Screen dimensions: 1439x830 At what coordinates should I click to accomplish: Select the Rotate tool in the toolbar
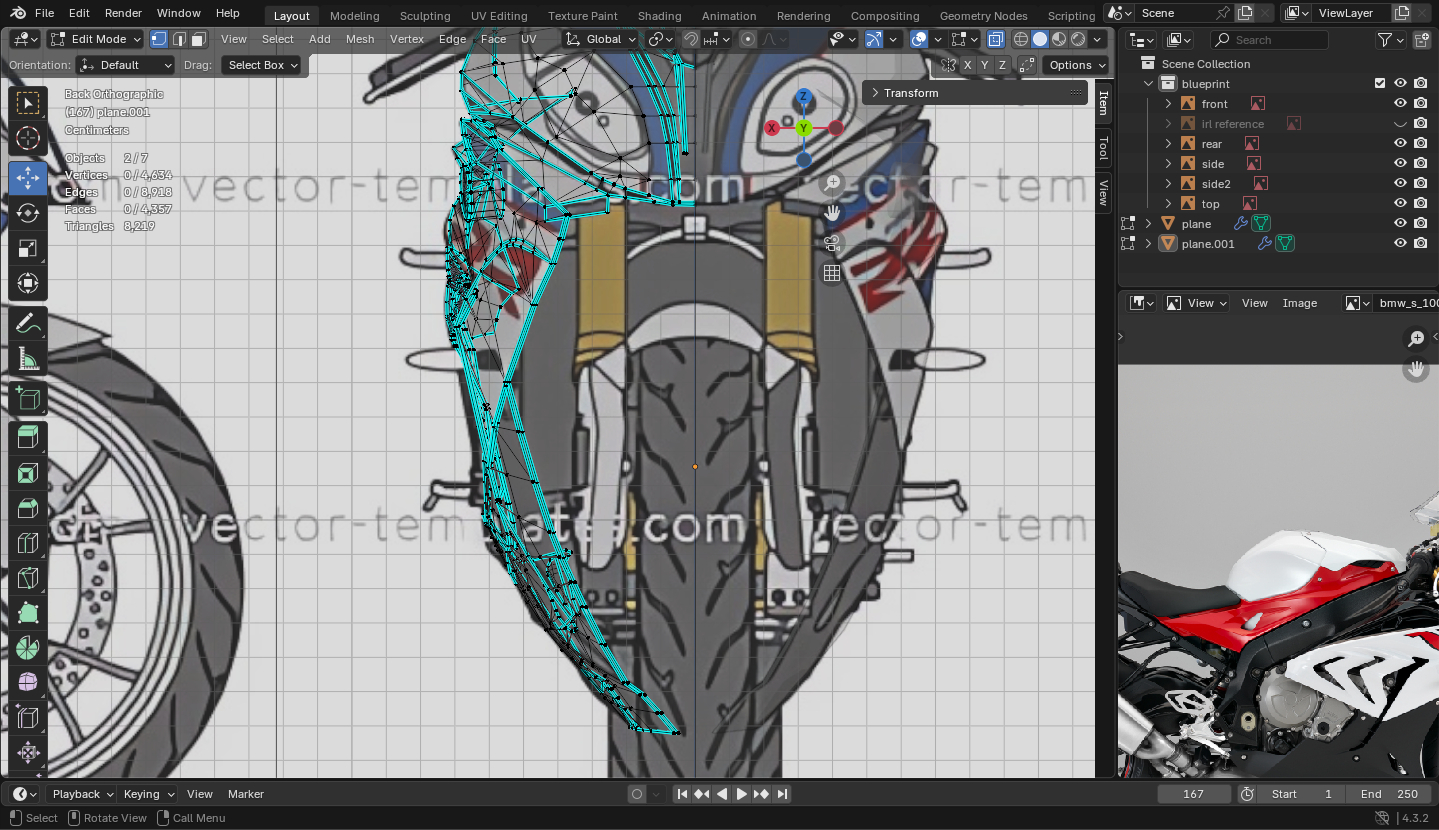(28, 213)
